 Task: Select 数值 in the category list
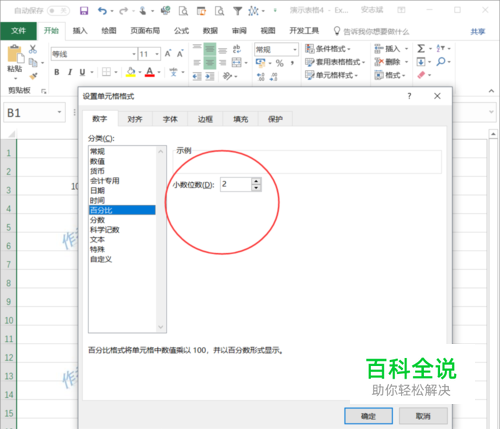click(122, 161)
